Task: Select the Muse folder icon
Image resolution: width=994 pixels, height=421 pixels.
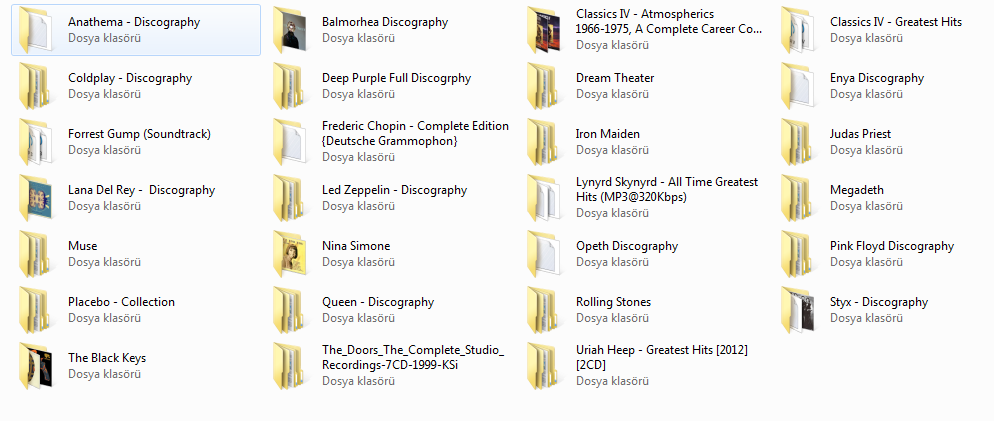Action: click(x=37, y=254)
